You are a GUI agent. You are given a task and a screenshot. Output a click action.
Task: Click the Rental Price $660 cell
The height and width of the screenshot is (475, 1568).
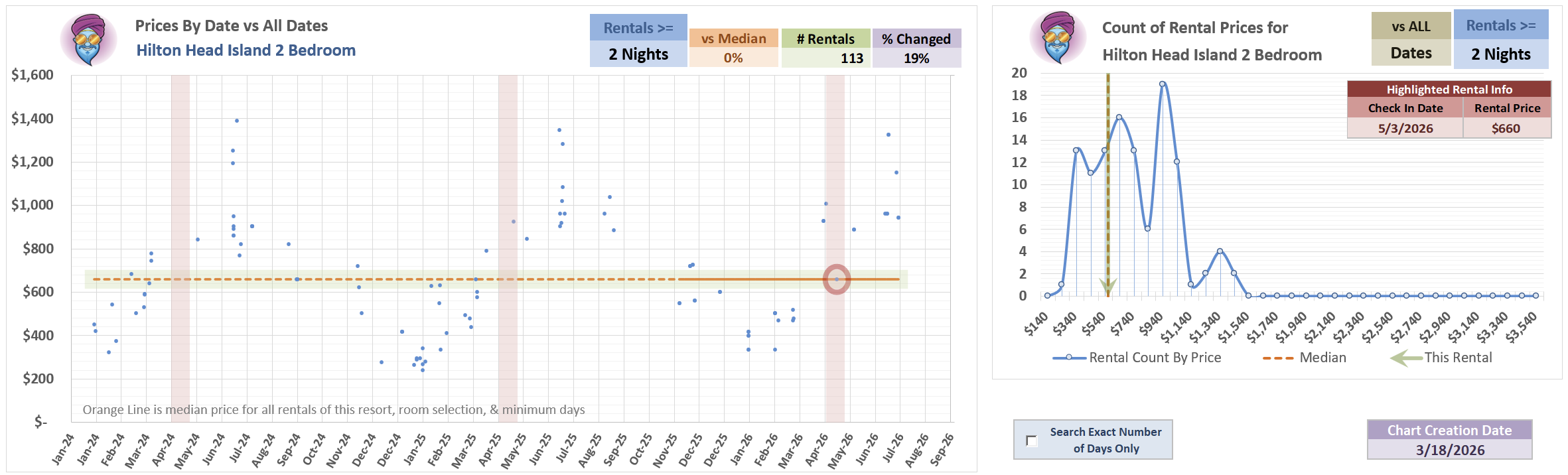pyautogui.click(x=1506, y=128)
